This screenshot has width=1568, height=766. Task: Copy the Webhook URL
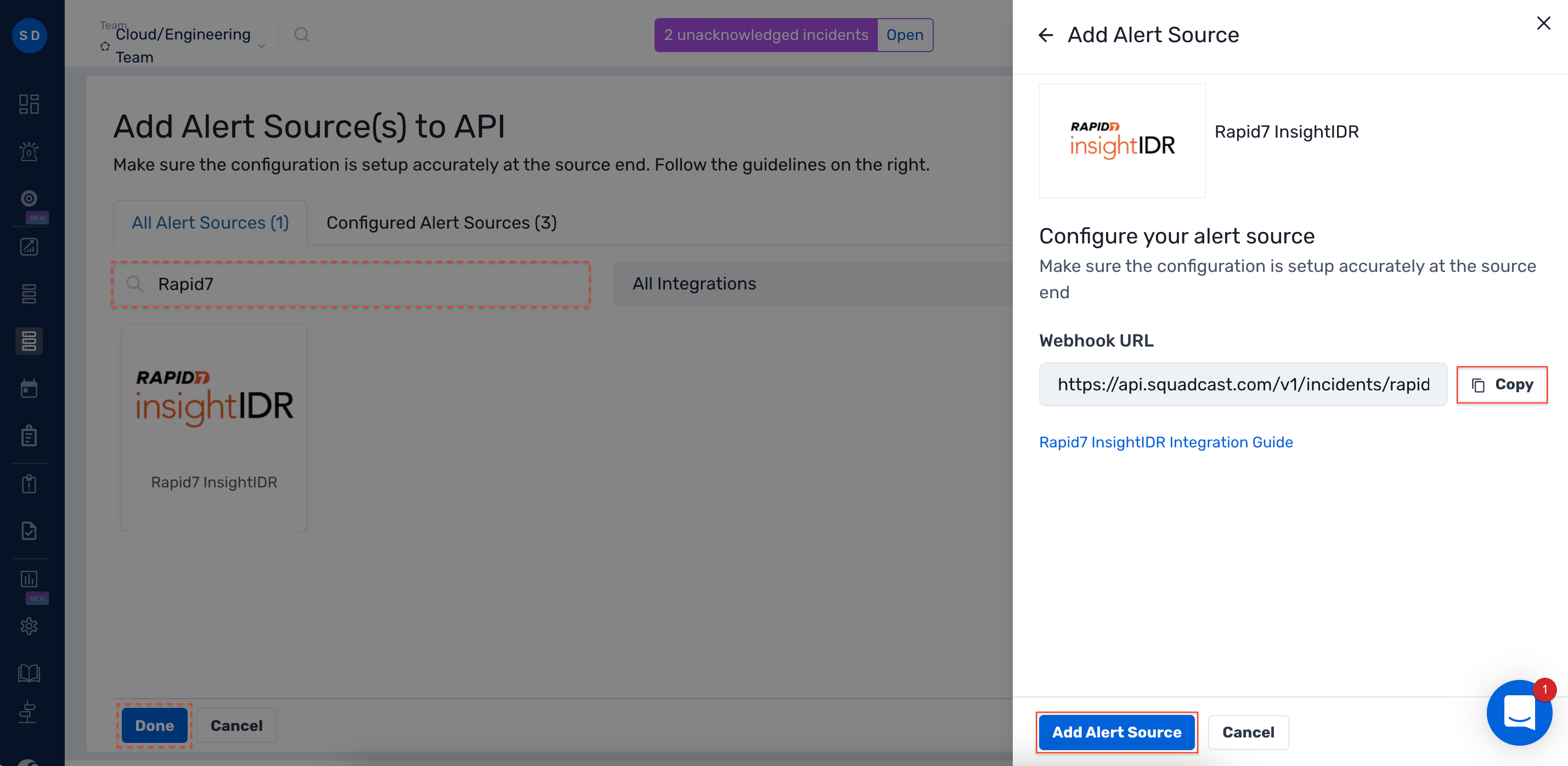coord(1502,384)
